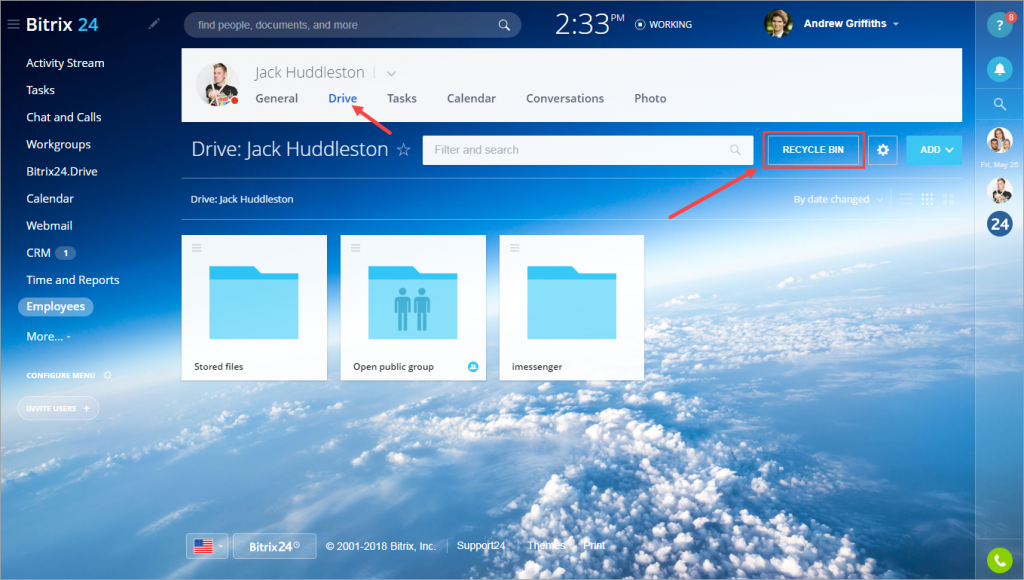Screen dimensions: 1024x580
Task: Open drive settings gear icon
Action: (x=882, y=150)
